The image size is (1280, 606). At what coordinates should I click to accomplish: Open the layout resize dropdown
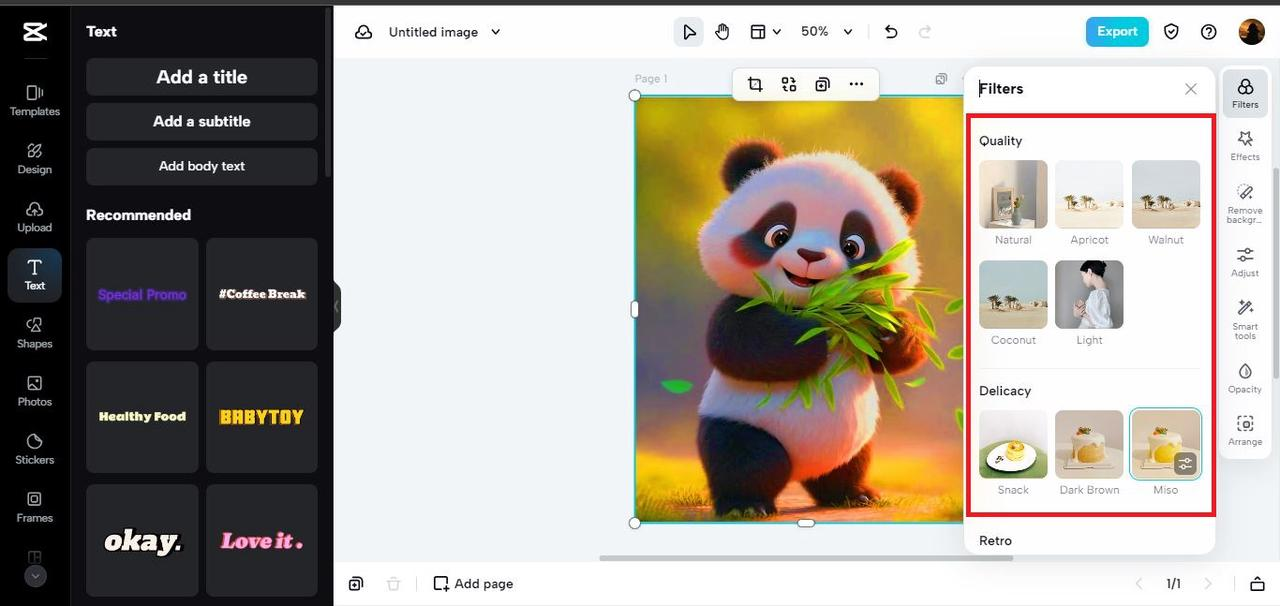tap(765, 32)
